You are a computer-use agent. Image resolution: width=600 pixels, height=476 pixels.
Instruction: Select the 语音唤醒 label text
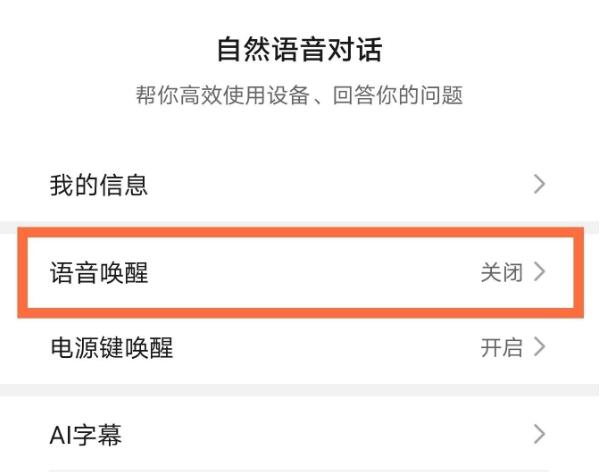click(x=99, y=272)
